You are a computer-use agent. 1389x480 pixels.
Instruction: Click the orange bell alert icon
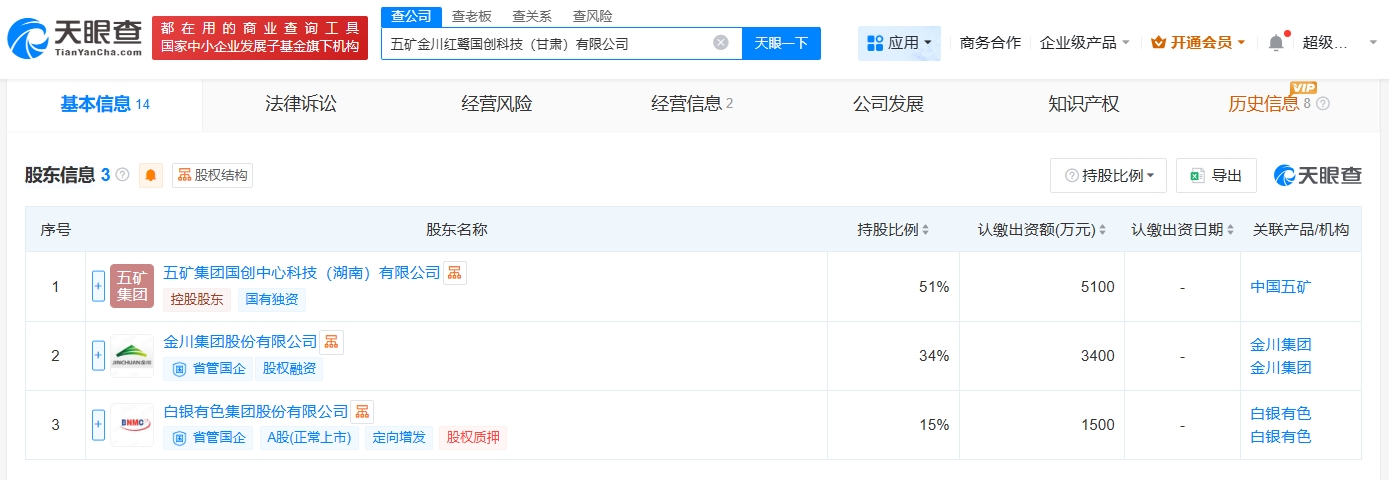[151, 175]
